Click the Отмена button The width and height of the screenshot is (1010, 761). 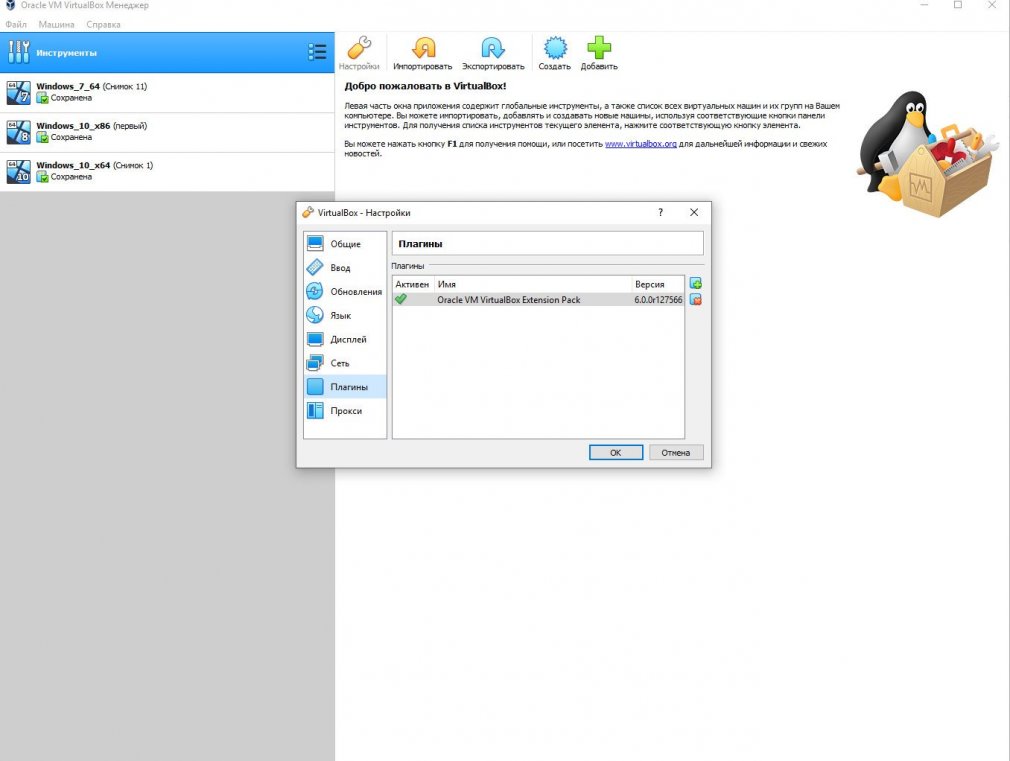[676, 452]
